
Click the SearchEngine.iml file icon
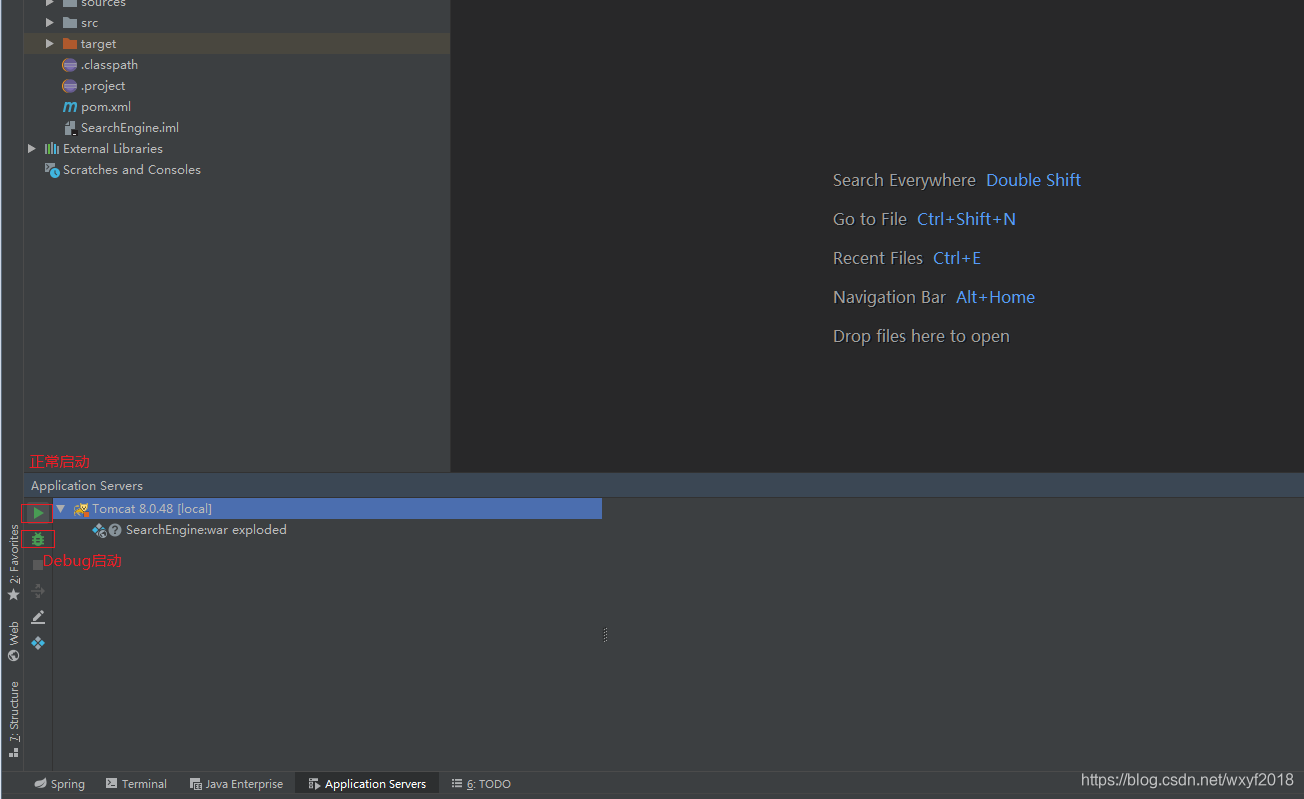click(70, 128)
